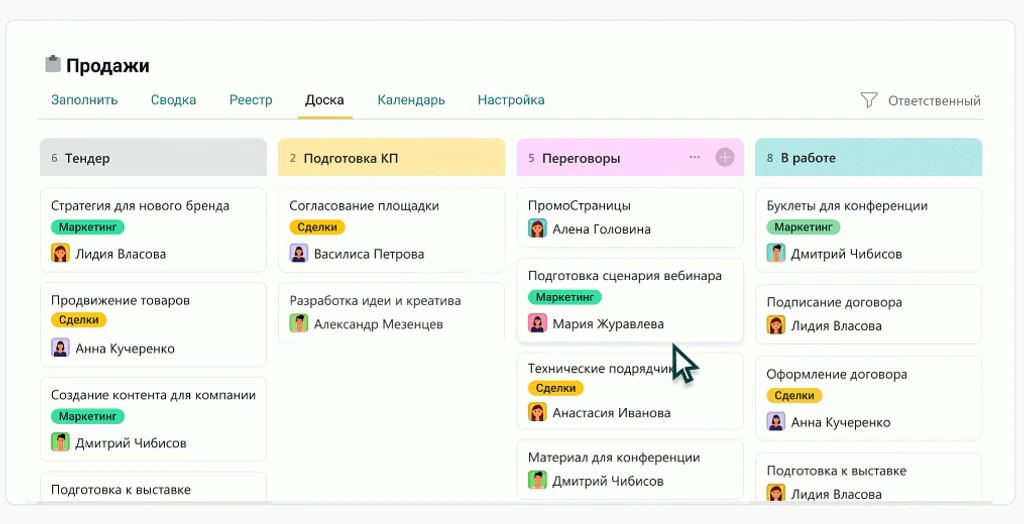Select the Тендер column header
This screenshot has height=524, width=1024.
click(153, 157)
